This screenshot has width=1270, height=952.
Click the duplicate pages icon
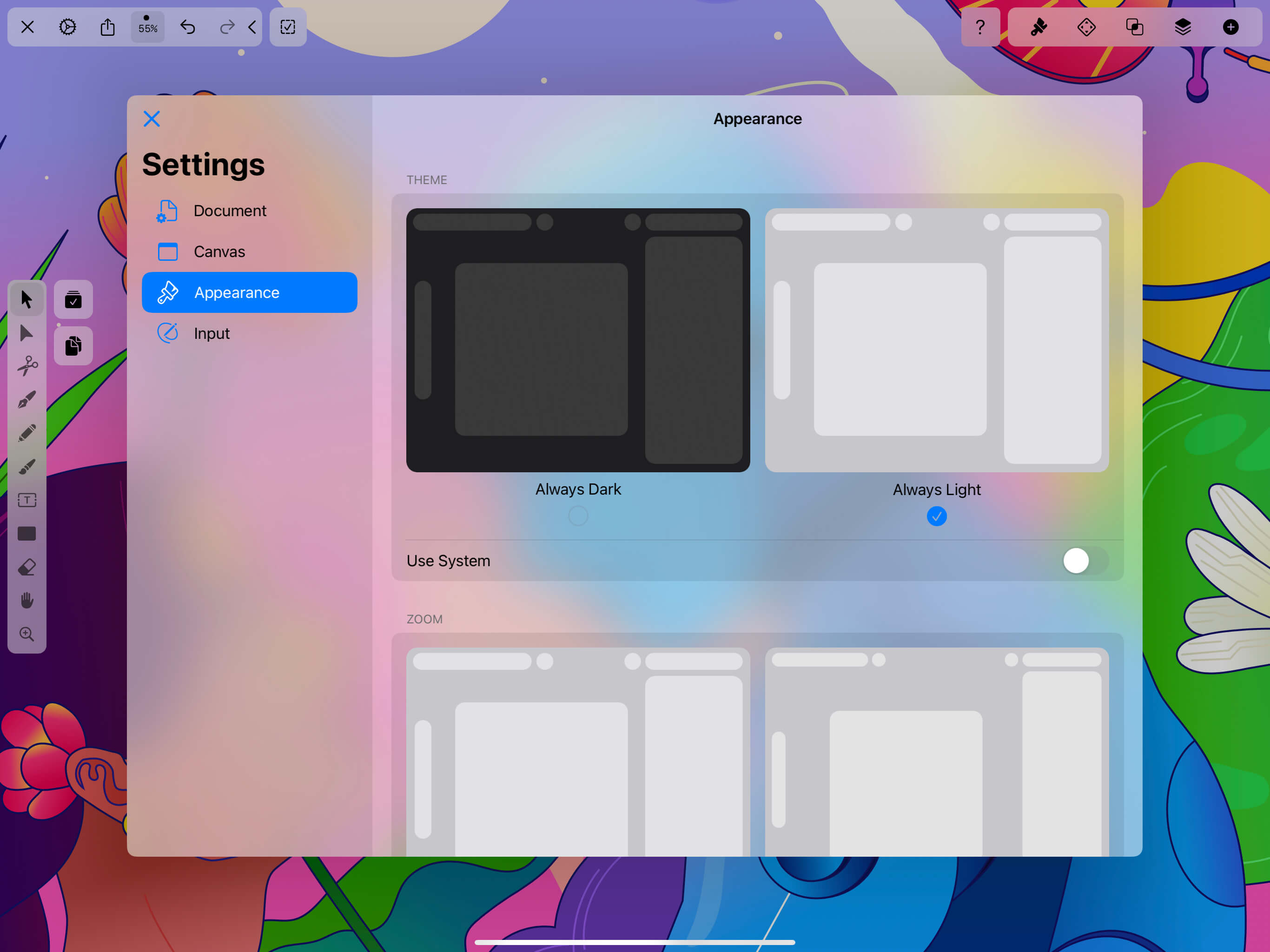click(x=73, y=346)
